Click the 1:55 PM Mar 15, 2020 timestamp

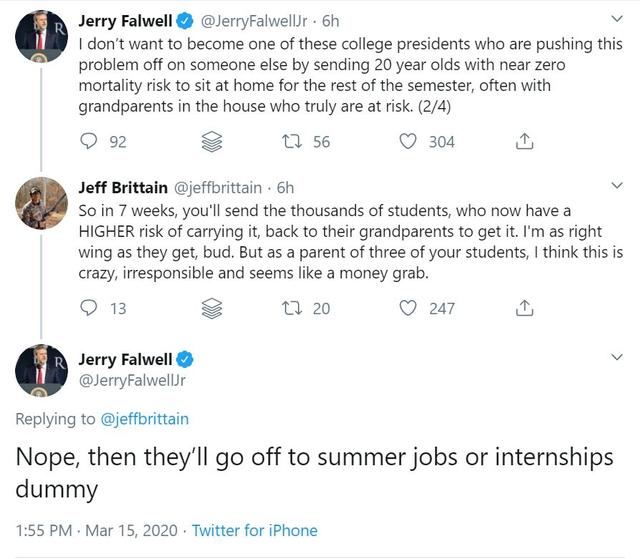96,531
